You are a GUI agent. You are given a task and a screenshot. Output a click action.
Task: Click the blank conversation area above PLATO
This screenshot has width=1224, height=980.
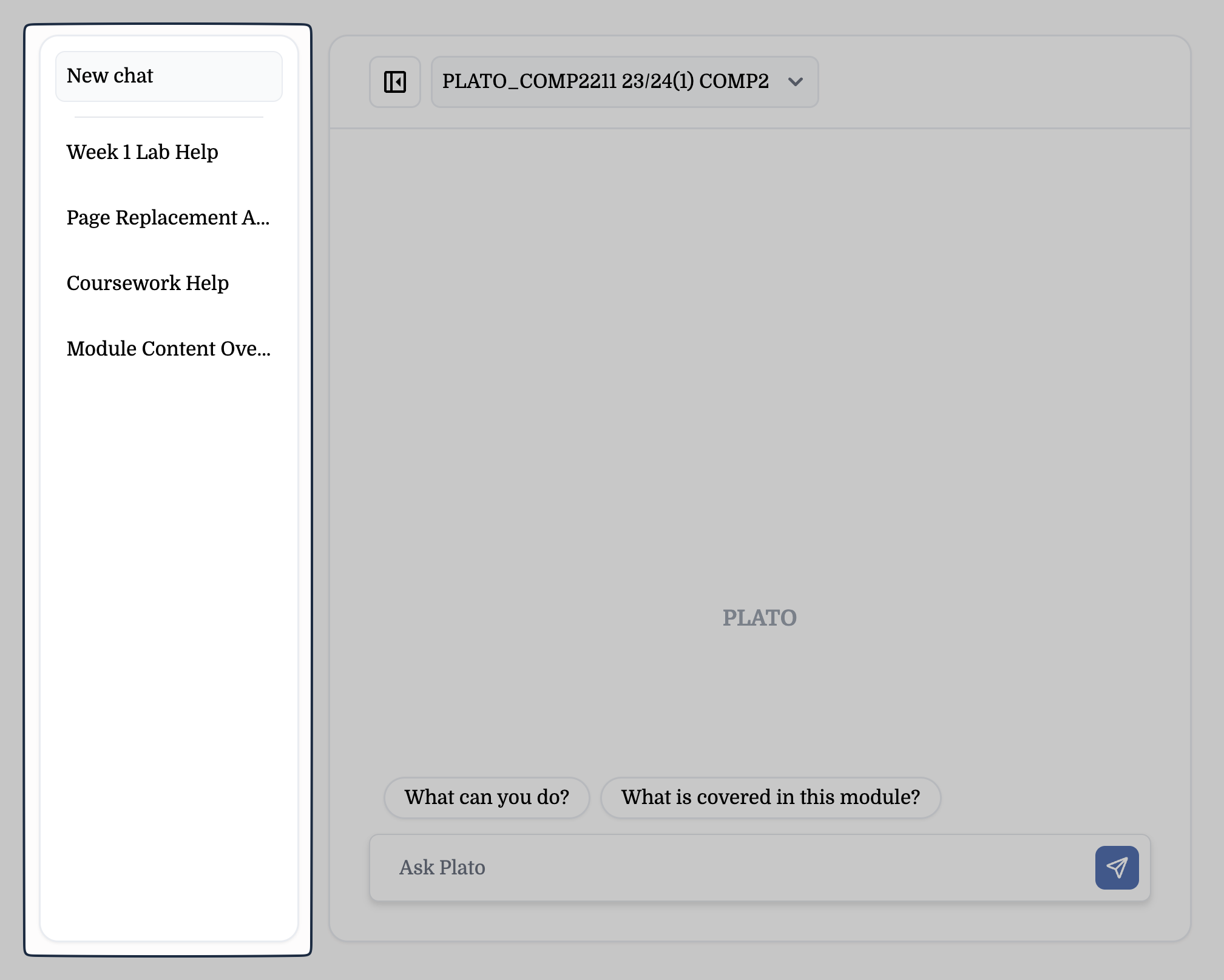click(759, 364)
